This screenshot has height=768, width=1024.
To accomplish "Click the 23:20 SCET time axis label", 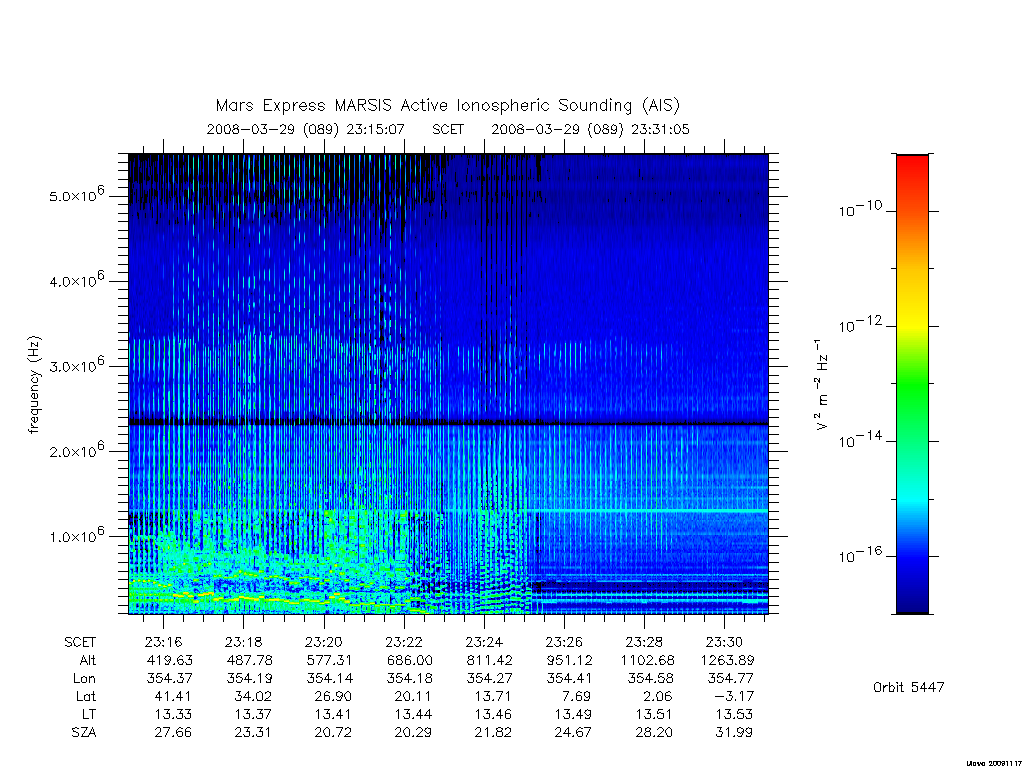I will click(x=323, y=642).
